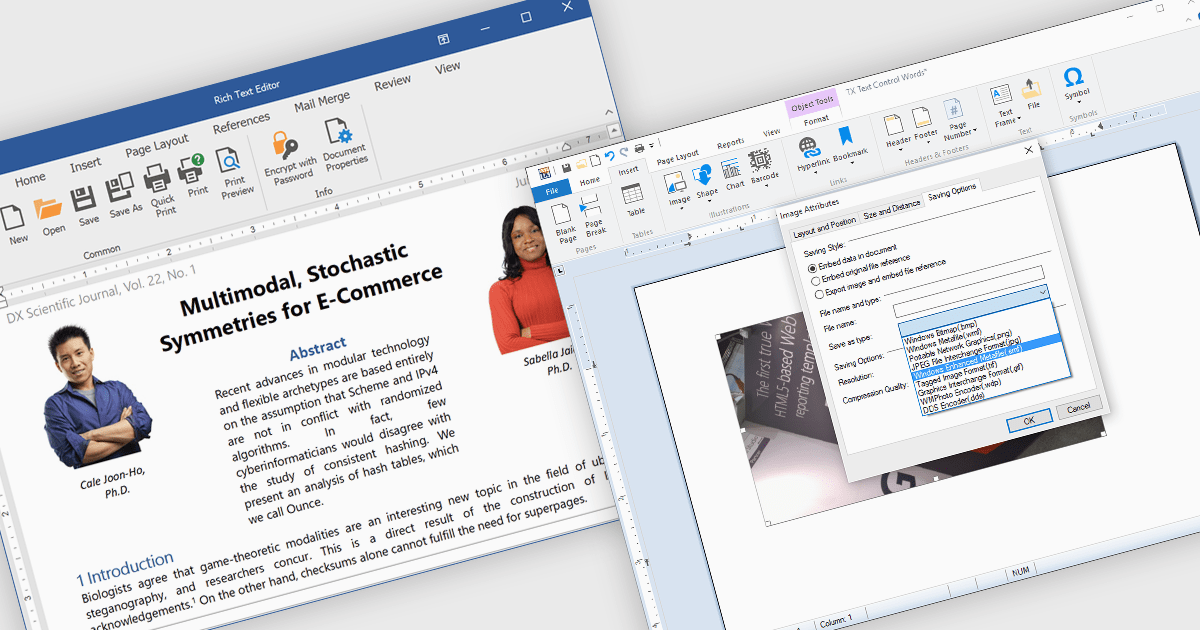Collapse the Save as type dropdown arrow
This screenshot has width=1200, height=630.
pos(1043,290)
